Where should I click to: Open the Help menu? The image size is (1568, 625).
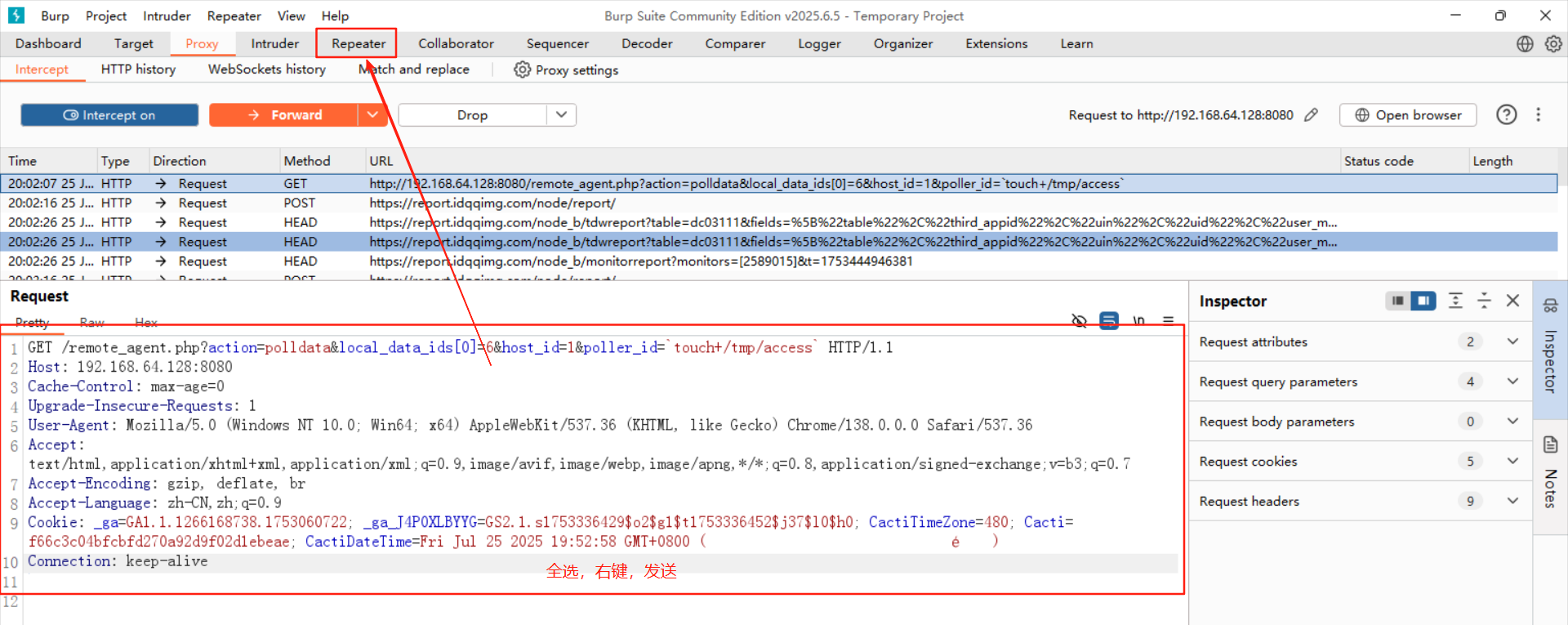pyautogui.click(x=335, y=16)
